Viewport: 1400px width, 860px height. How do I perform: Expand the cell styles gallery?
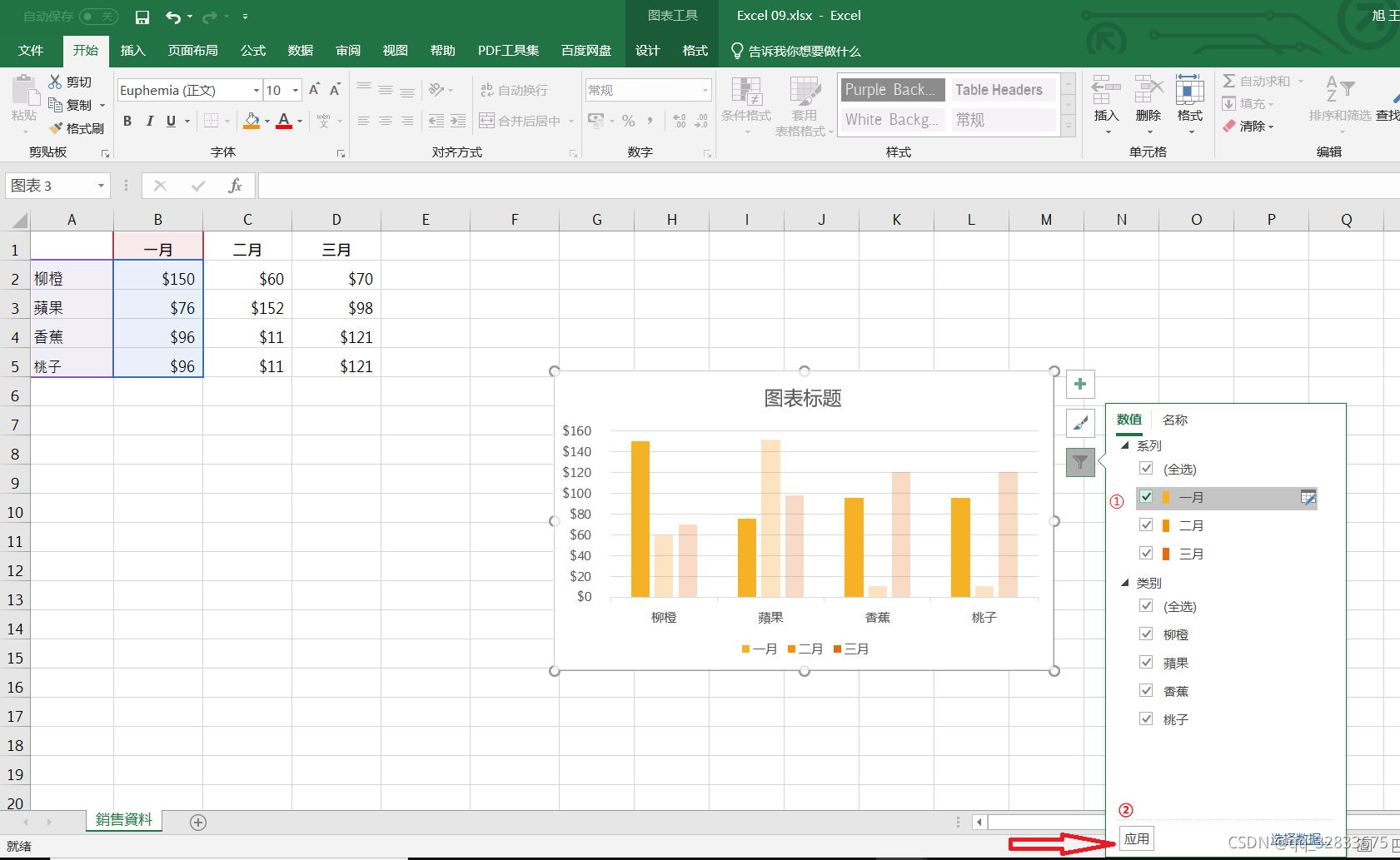pos(1069,127)
